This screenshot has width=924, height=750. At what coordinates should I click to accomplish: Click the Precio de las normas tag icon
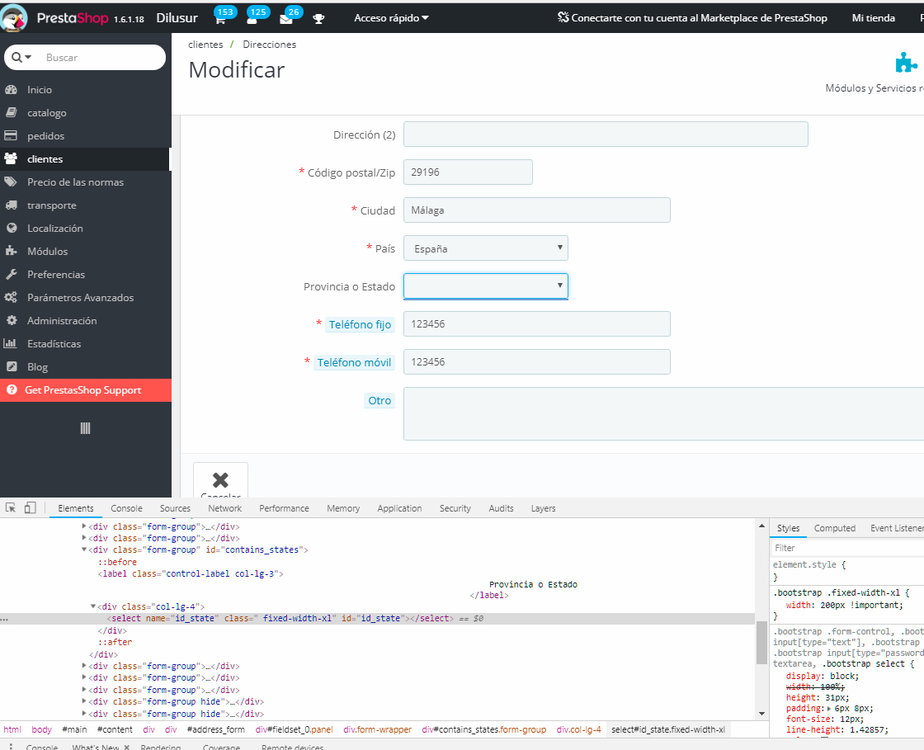click(x=11, y=182)
